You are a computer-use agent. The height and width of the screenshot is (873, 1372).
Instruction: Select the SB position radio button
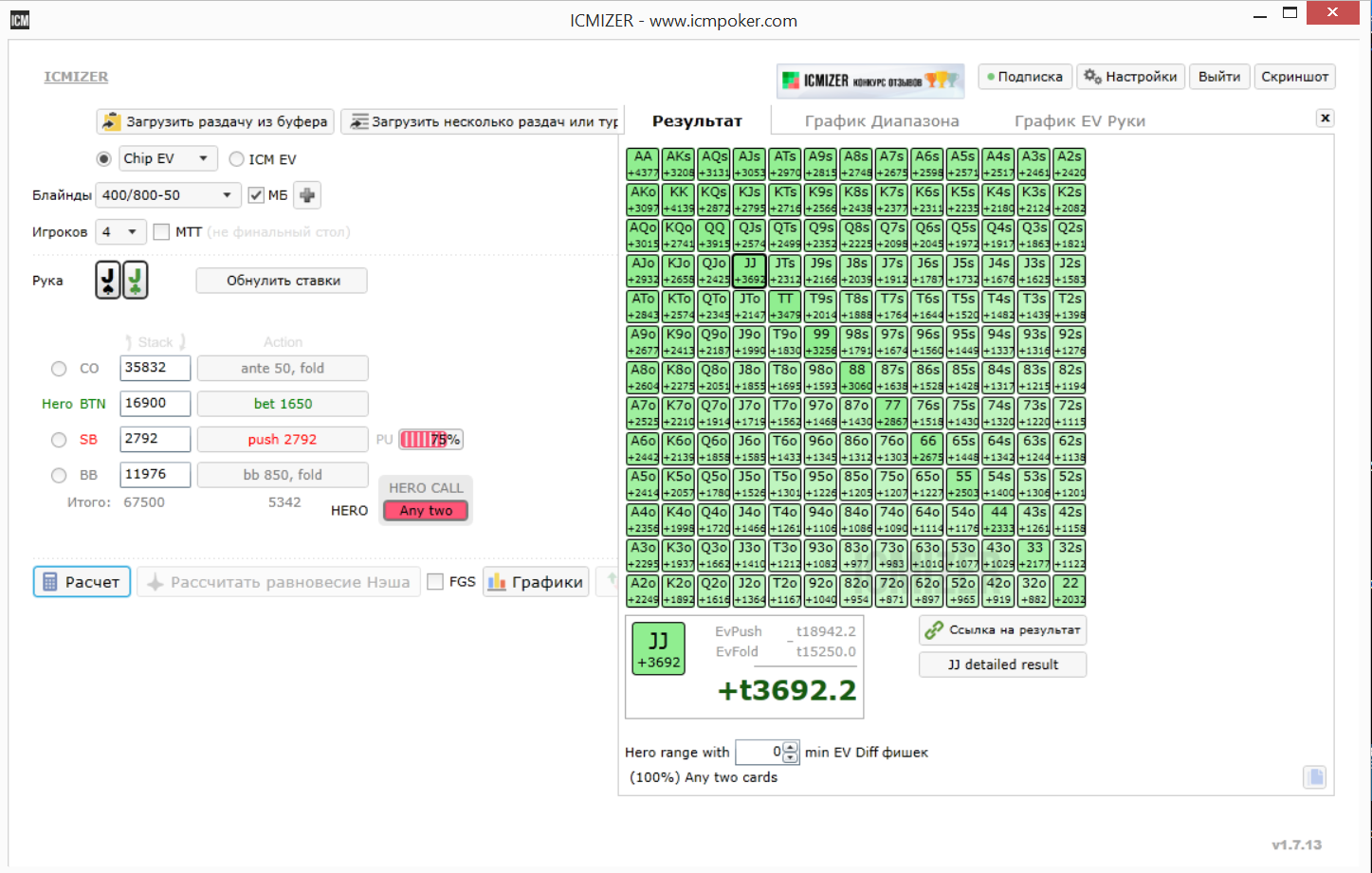pyautogui.click(x=59, y=440)
